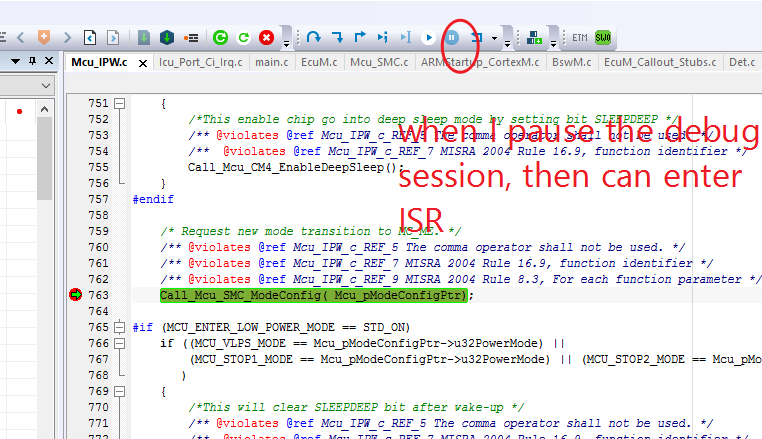
Task: Click the Break (pause) debug button
Action: [x=452, y=37]
